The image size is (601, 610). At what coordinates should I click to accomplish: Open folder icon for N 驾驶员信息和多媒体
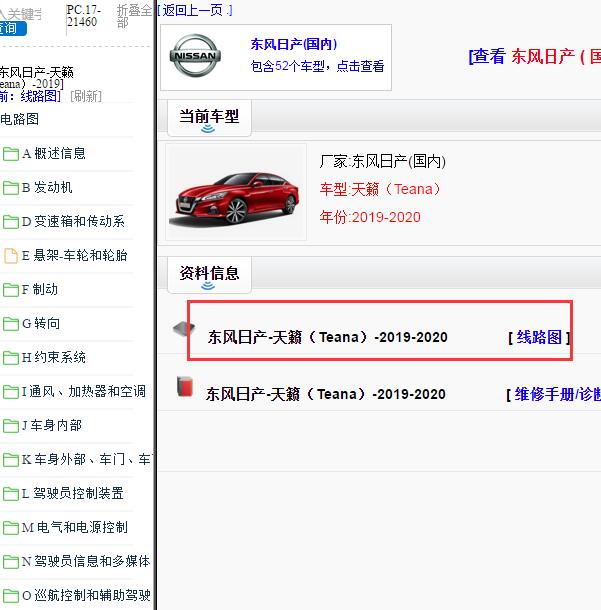(x=11, y=562)
